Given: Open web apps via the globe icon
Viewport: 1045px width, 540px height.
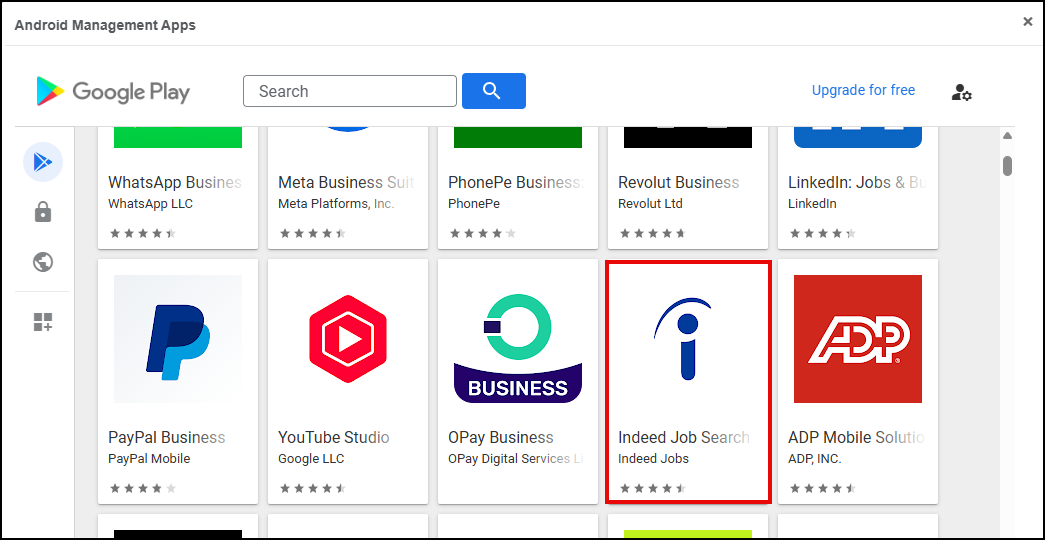Looking at the screenshot, I should 43,262.
